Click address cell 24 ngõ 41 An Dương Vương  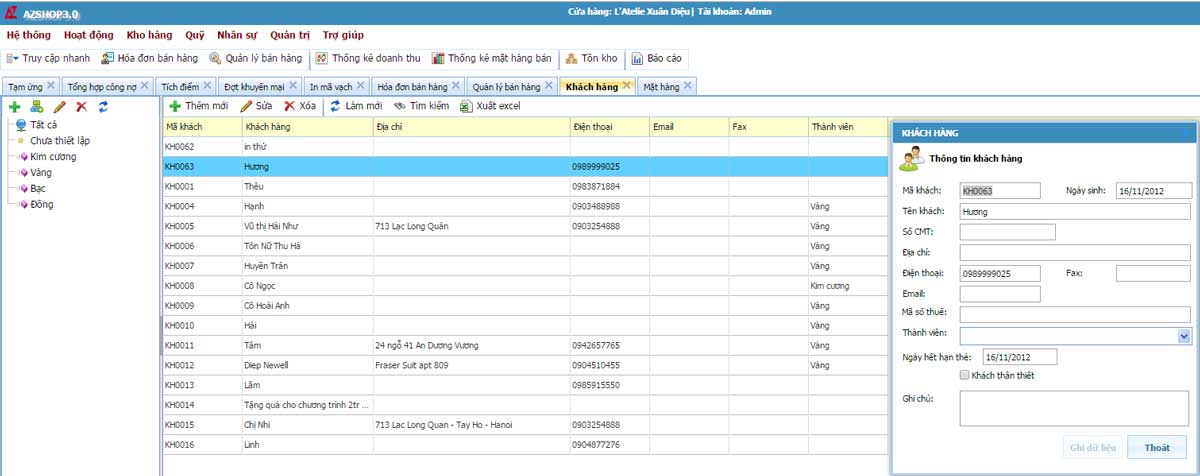click(471, 345)
